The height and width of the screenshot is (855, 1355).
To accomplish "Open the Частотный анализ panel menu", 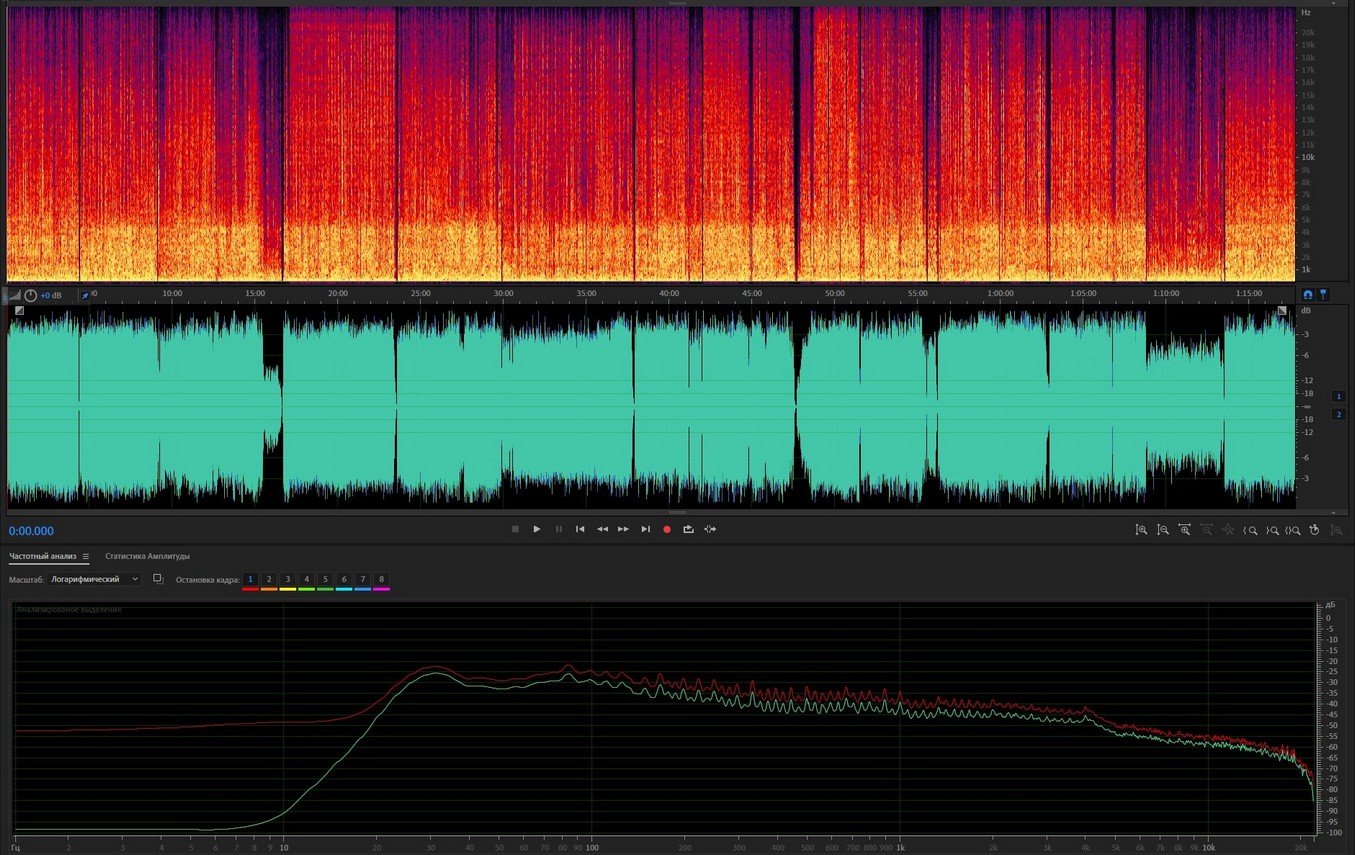I will [x=86, y=556].
